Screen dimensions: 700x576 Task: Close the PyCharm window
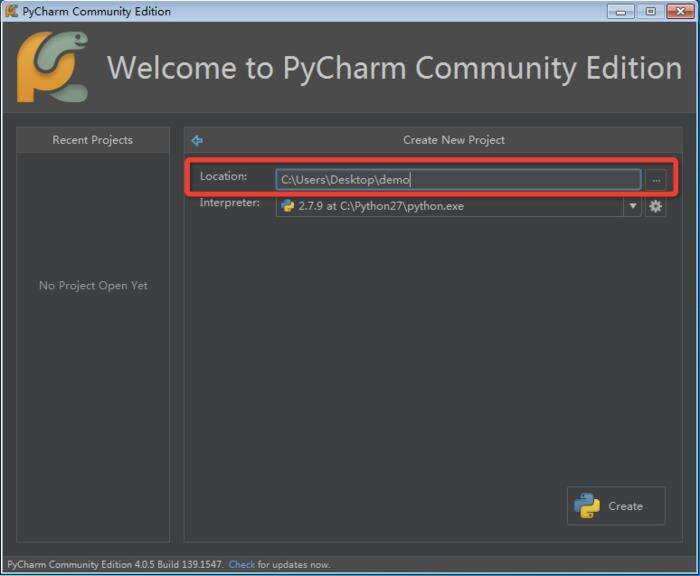680,11
